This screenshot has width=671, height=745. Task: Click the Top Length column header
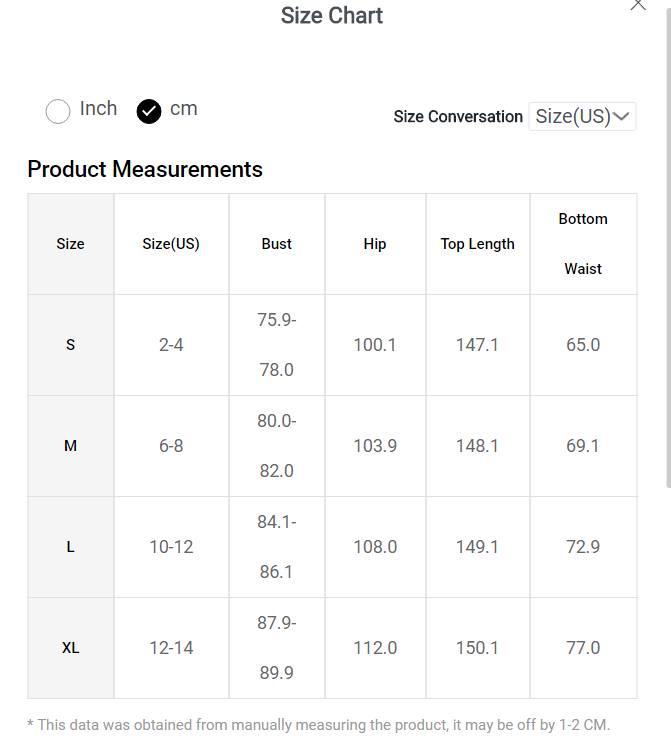click(477, 244)
